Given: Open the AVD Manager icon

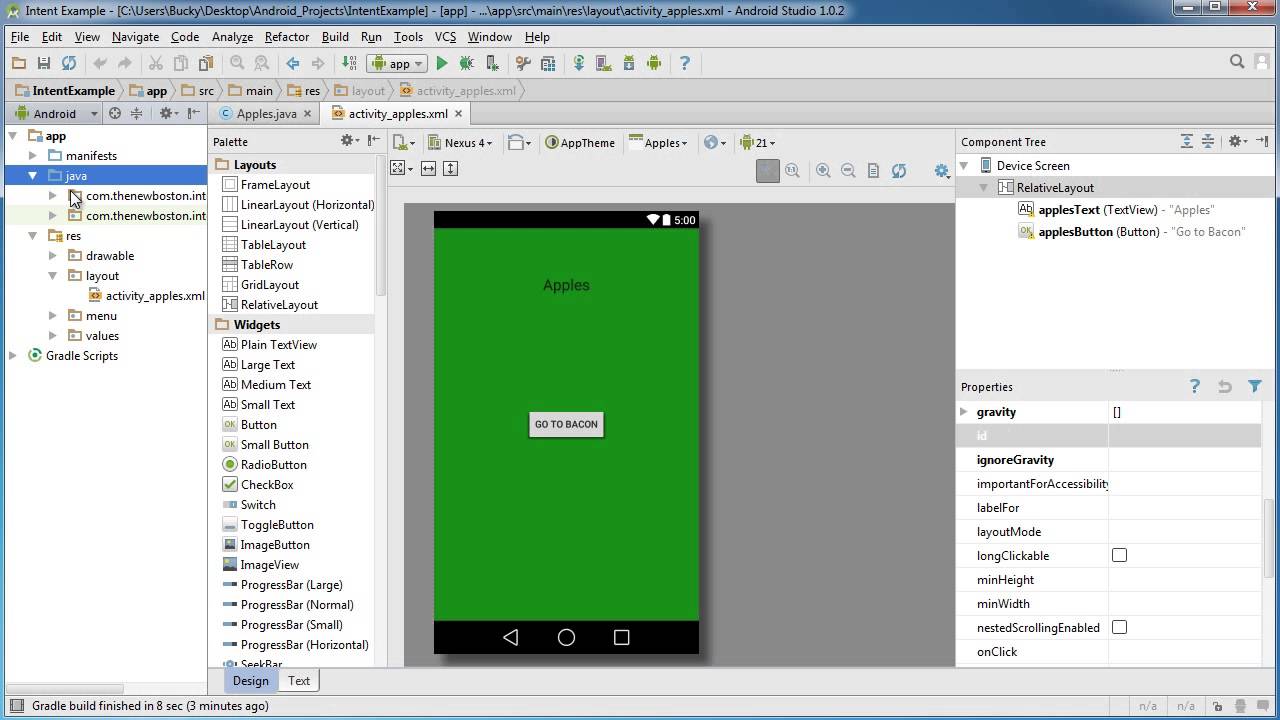Looking at the screenshot, I should pos(604,63).
